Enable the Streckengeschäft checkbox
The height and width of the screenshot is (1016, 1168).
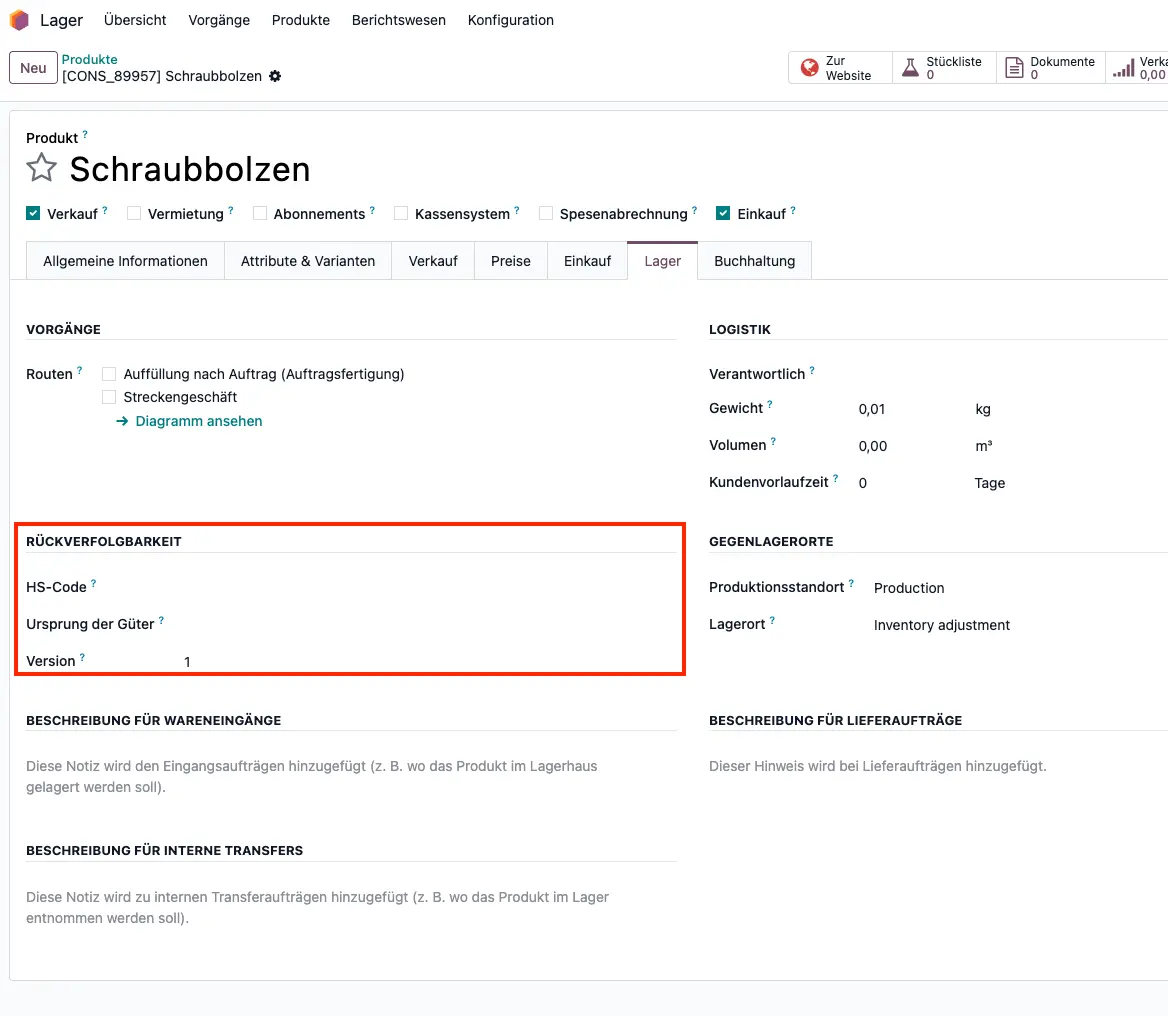108,397
